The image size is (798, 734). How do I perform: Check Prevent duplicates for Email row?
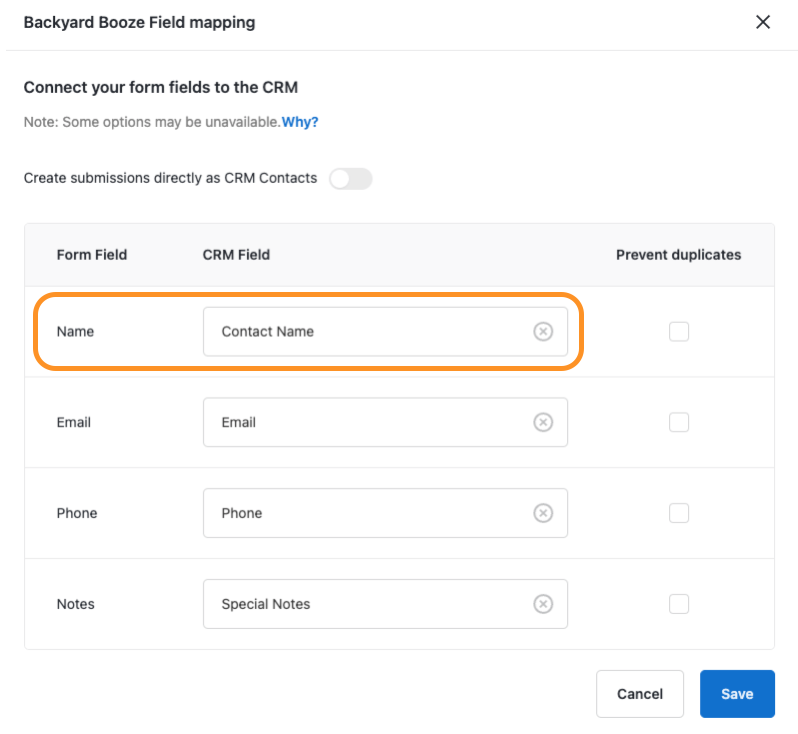coord(678,422)
